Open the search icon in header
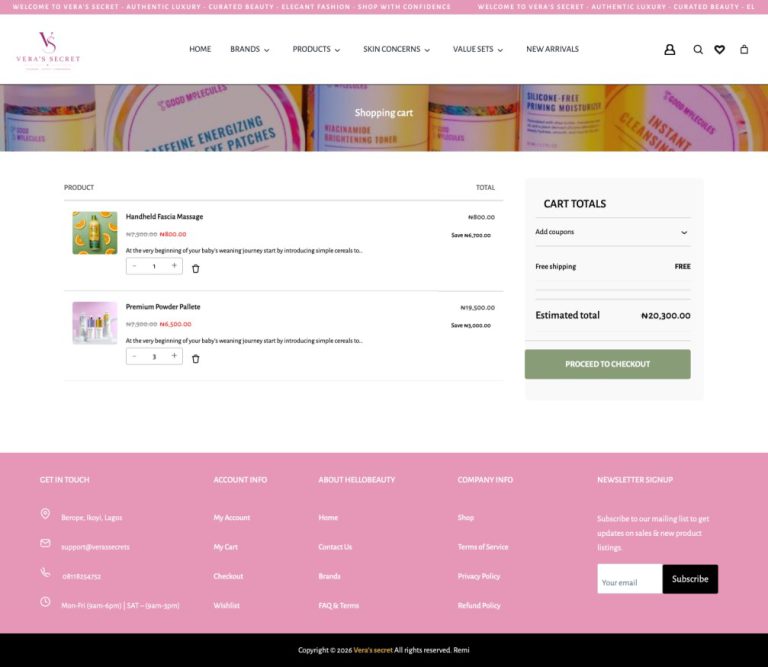The height and width of the screenshot is (667, 768). coord(698,49)
